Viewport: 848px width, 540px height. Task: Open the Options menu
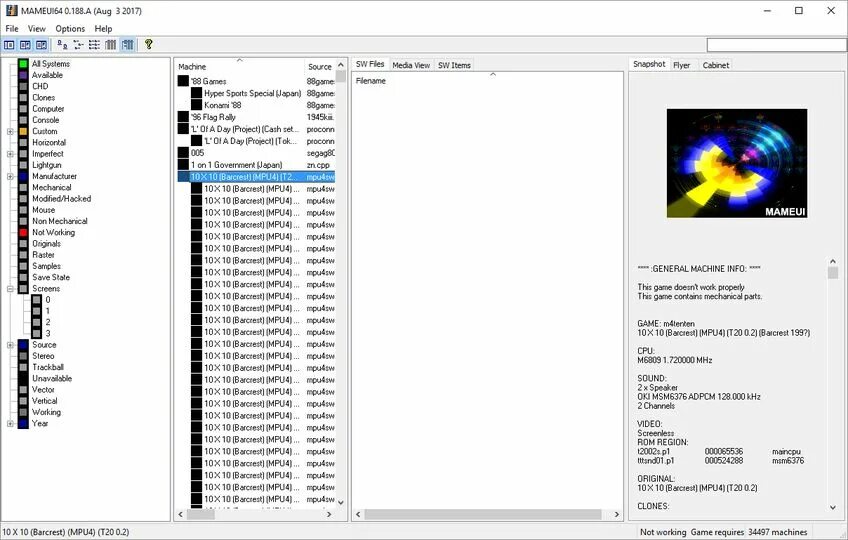70,29
